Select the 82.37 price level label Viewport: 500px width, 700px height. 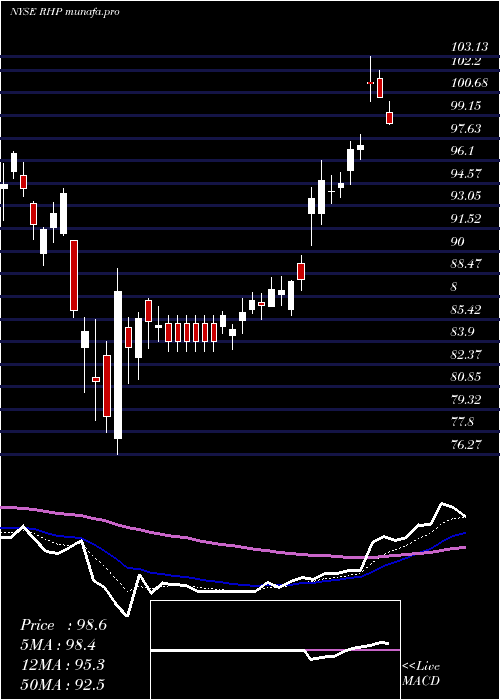click(467, 355)
